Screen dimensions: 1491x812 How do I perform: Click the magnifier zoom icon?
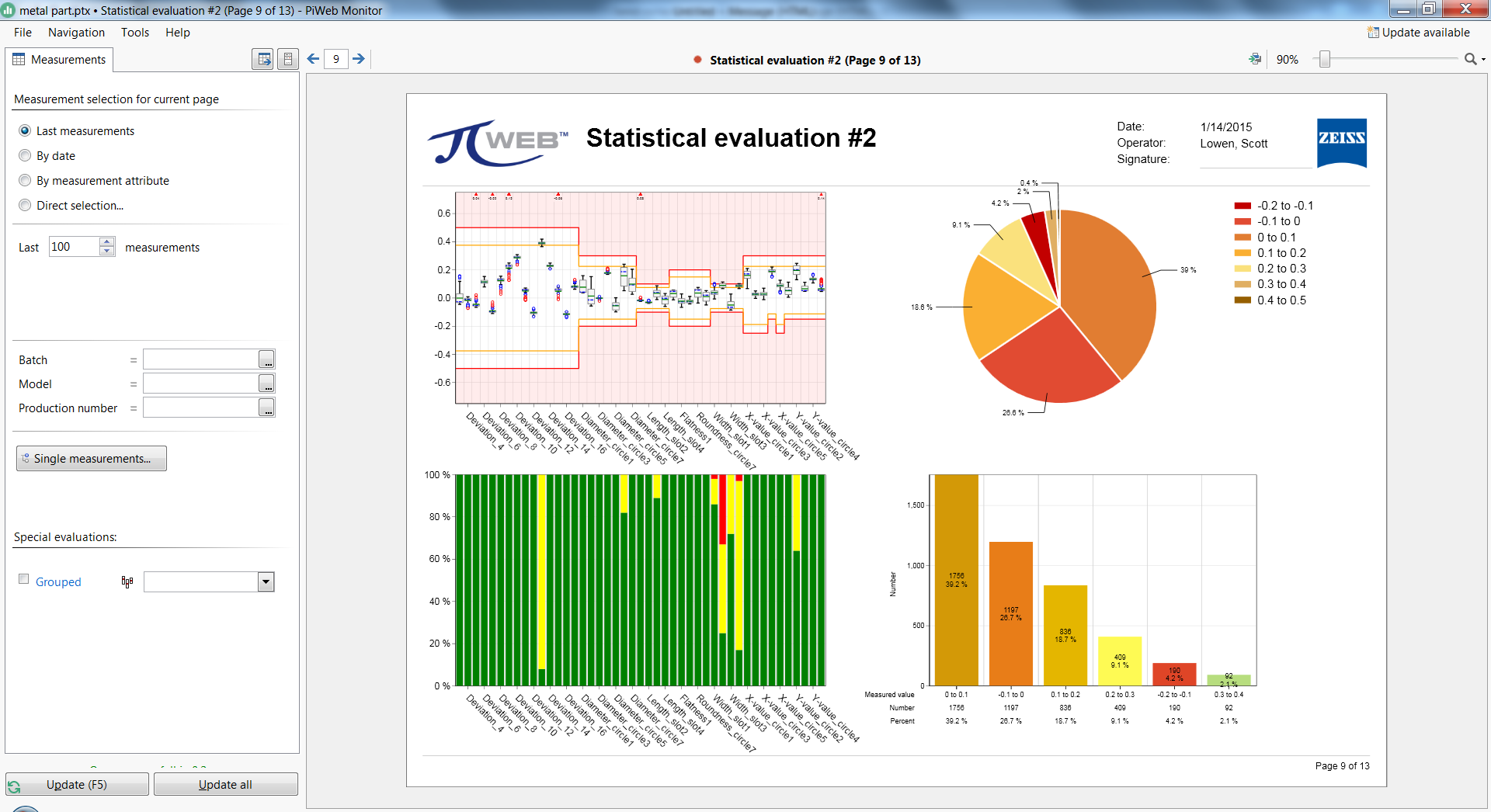1470,59
